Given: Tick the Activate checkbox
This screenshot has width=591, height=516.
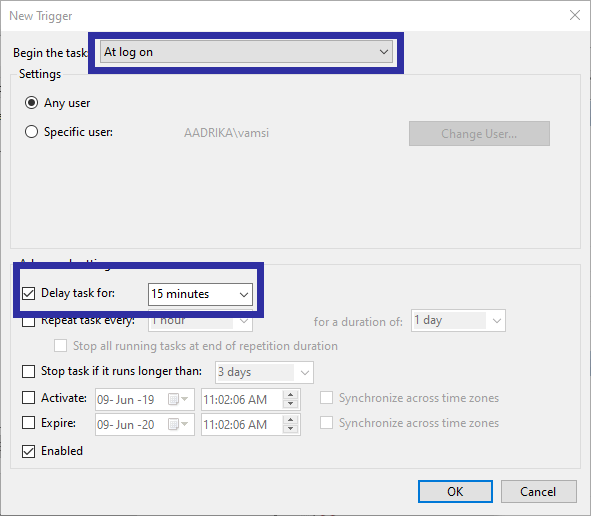Looking at the screenshot, I should coord(29,398).
